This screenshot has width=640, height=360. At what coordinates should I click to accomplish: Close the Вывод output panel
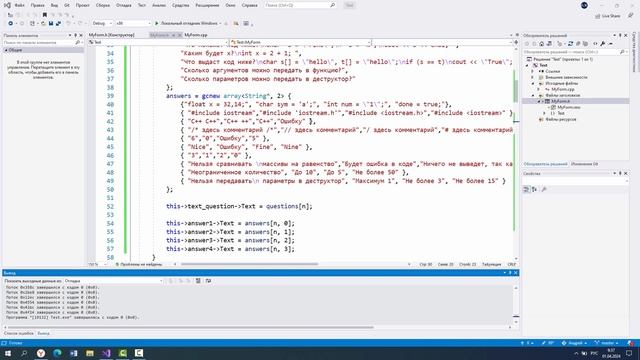pos(516,273)
